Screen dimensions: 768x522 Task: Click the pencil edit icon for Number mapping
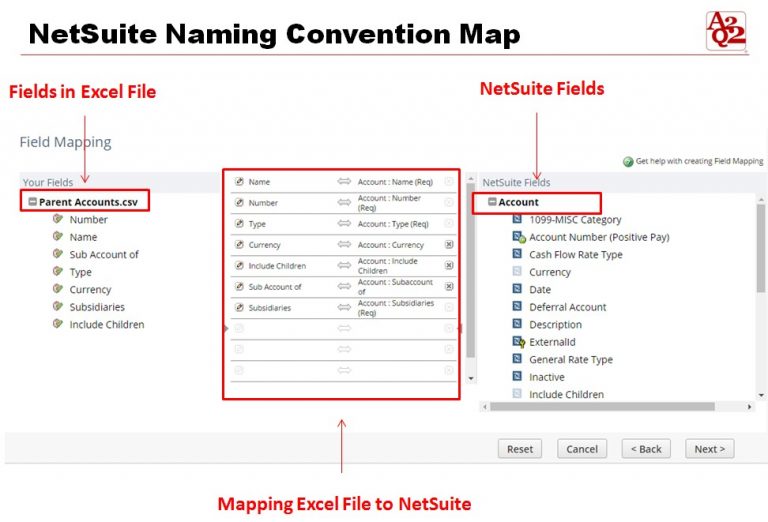point(239,203)
